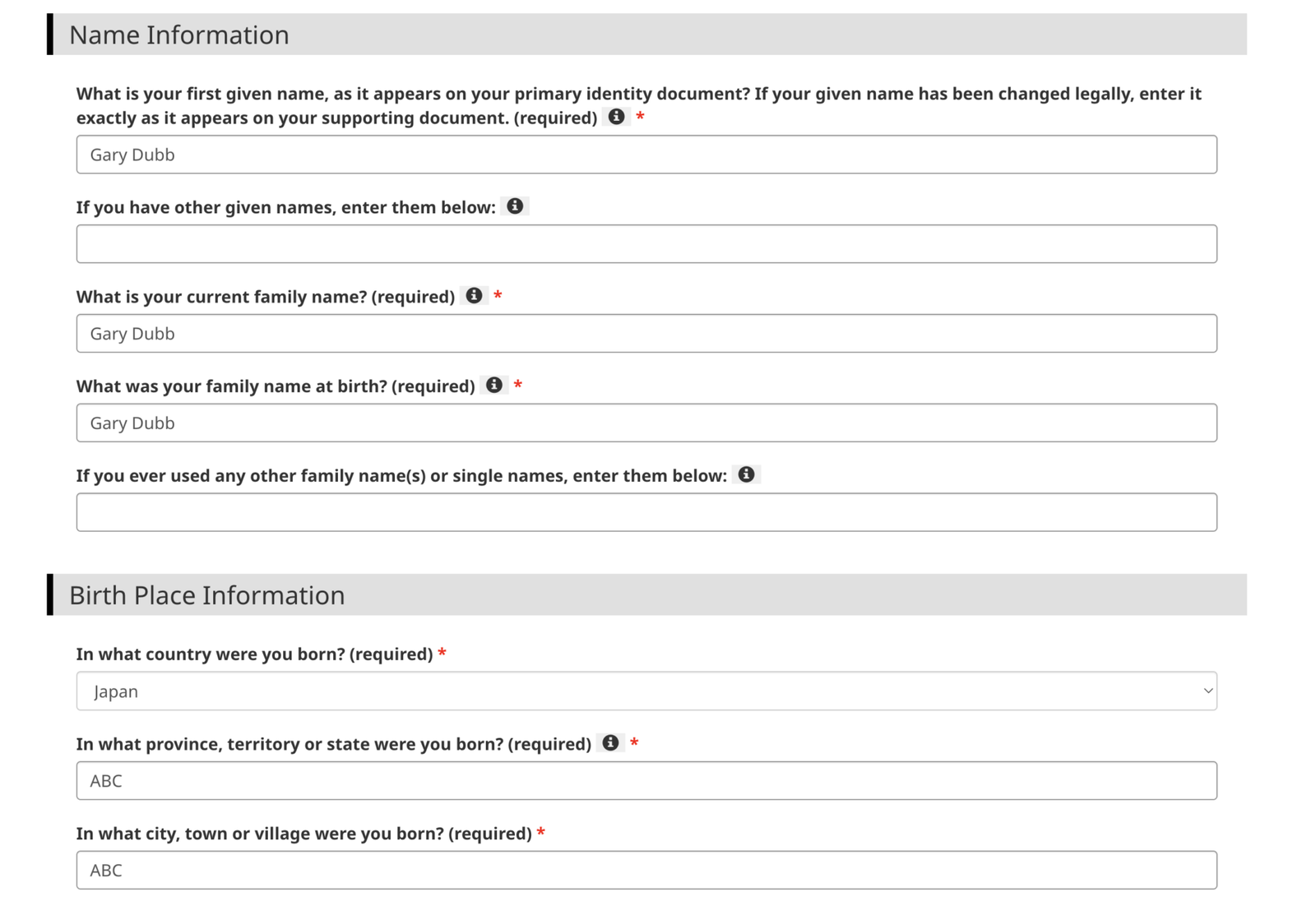
Task: Click info icon for first given name question
Action: tap(616, 117)
